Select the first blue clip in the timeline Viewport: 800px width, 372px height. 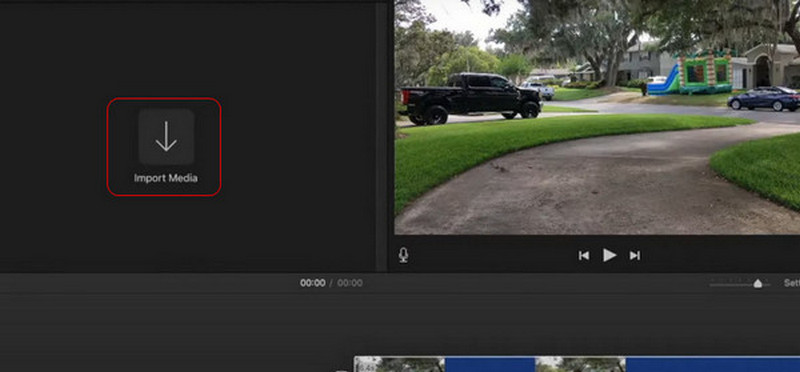click(x=490, y=364)
